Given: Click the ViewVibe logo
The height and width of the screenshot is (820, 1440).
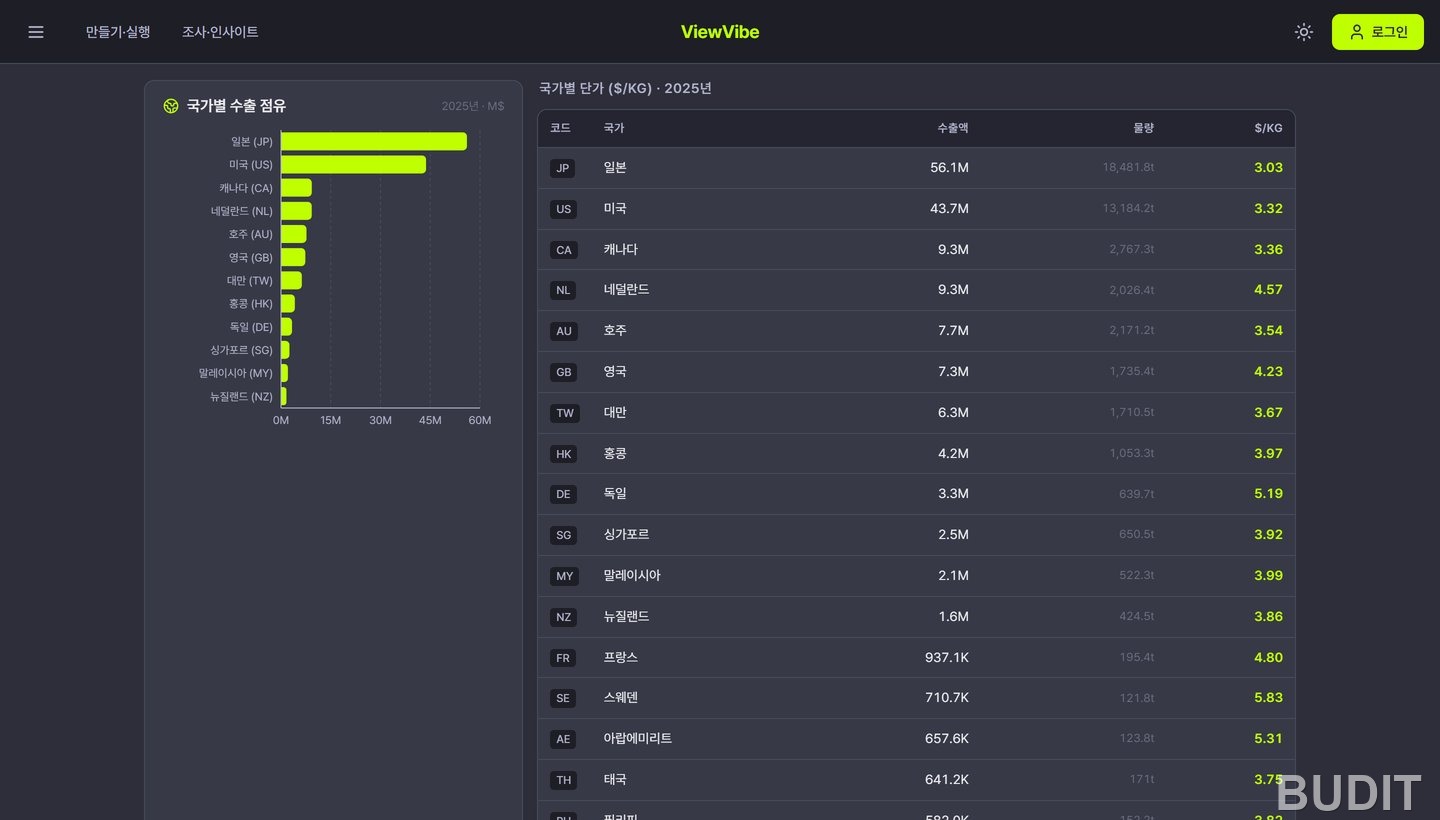Looking at the screenshot, I should pyautogui.click(x=720, y=32).
